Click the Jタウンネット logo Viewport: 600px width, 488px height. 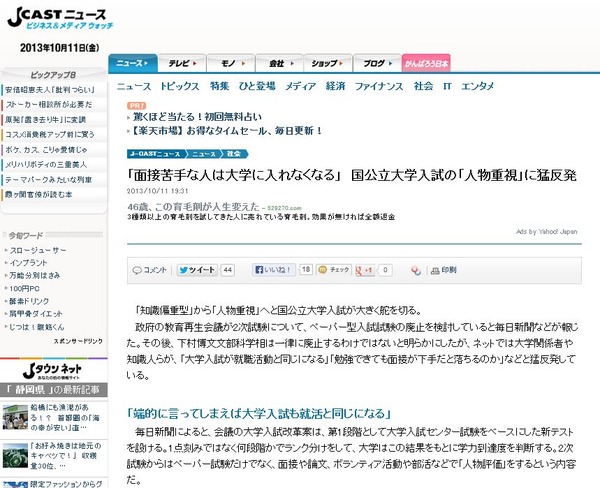point(52,370)
